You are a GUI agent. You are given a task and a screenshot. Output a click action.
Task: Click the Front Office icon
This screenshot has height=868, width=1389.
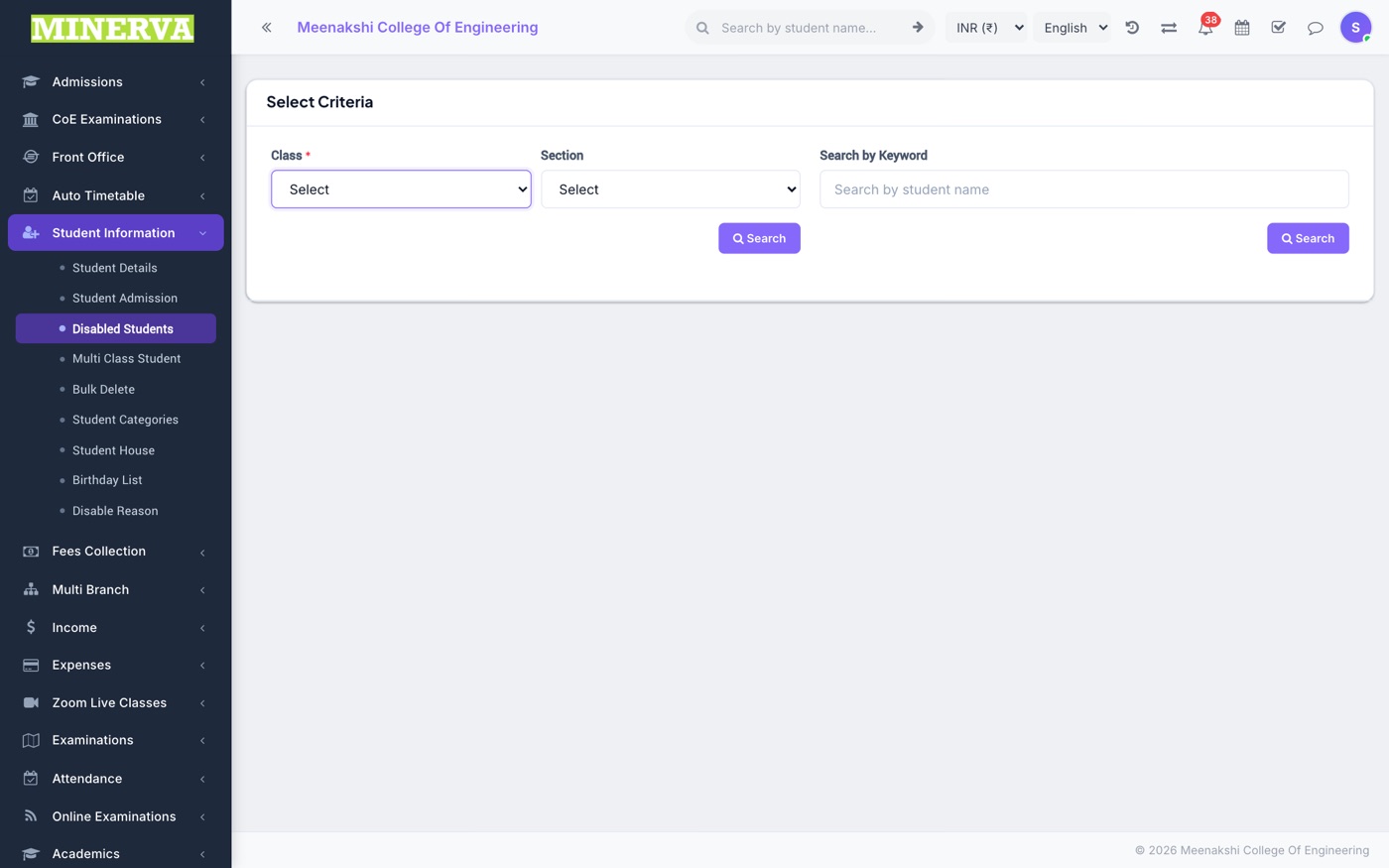coord(31,157)
